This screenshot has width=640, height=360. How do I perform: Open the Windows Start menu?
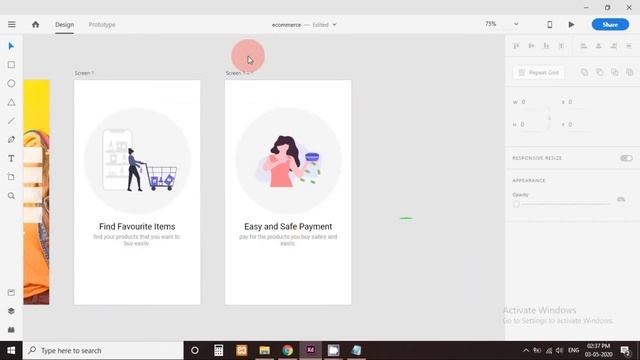(x=11, y=351)
